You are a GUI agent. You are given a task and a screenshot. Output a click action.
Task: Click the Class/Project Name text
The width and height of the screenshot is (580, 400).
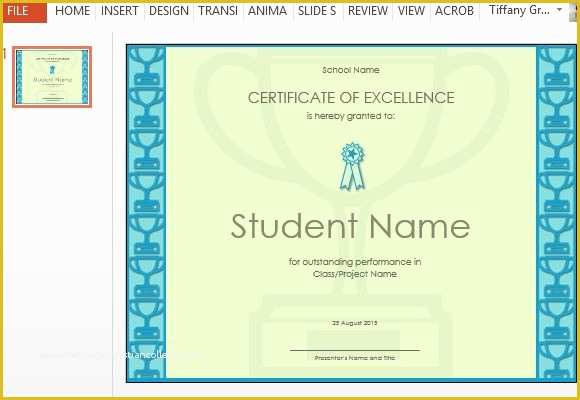pos(355,274)
